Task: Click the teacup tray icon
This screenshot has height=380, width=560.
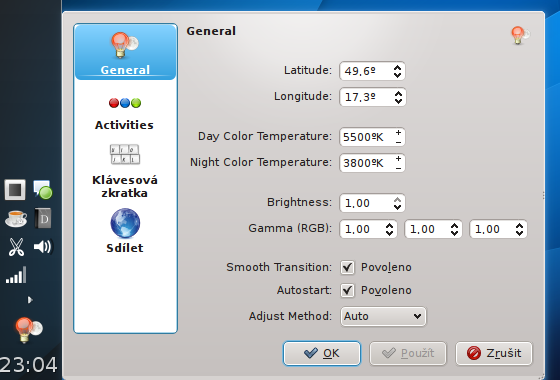Action: (x=16, y=218)
